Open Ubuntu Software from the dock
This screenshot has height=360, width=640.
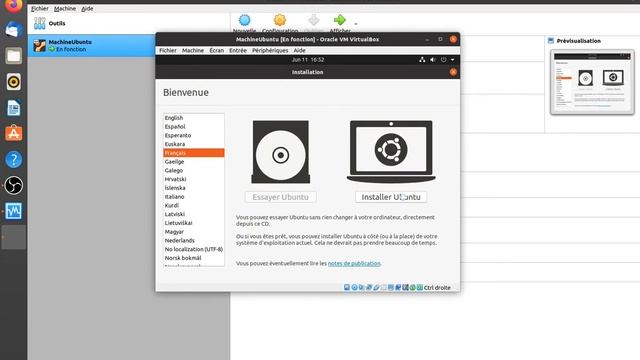point(13,133)
